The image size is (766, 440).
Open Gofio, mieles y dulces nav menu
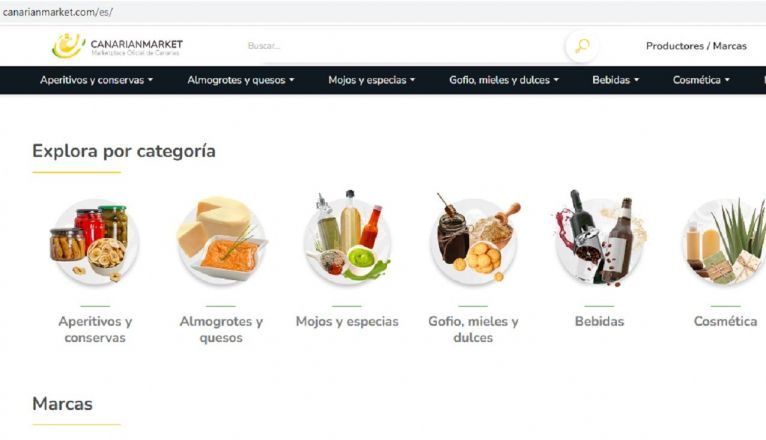point(504,80)
